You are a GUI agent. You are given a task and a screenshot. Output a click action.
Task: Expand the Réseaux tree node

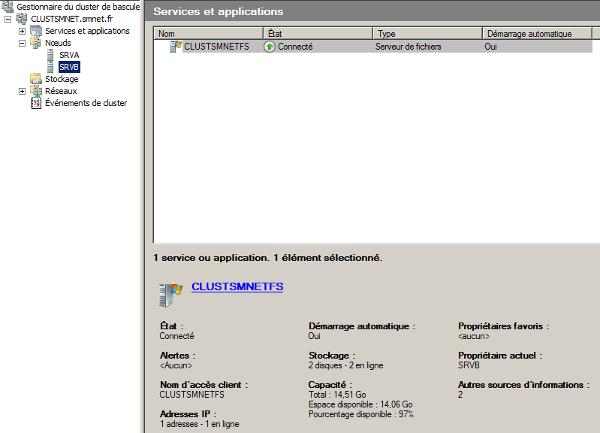click(x=22, y=91)
